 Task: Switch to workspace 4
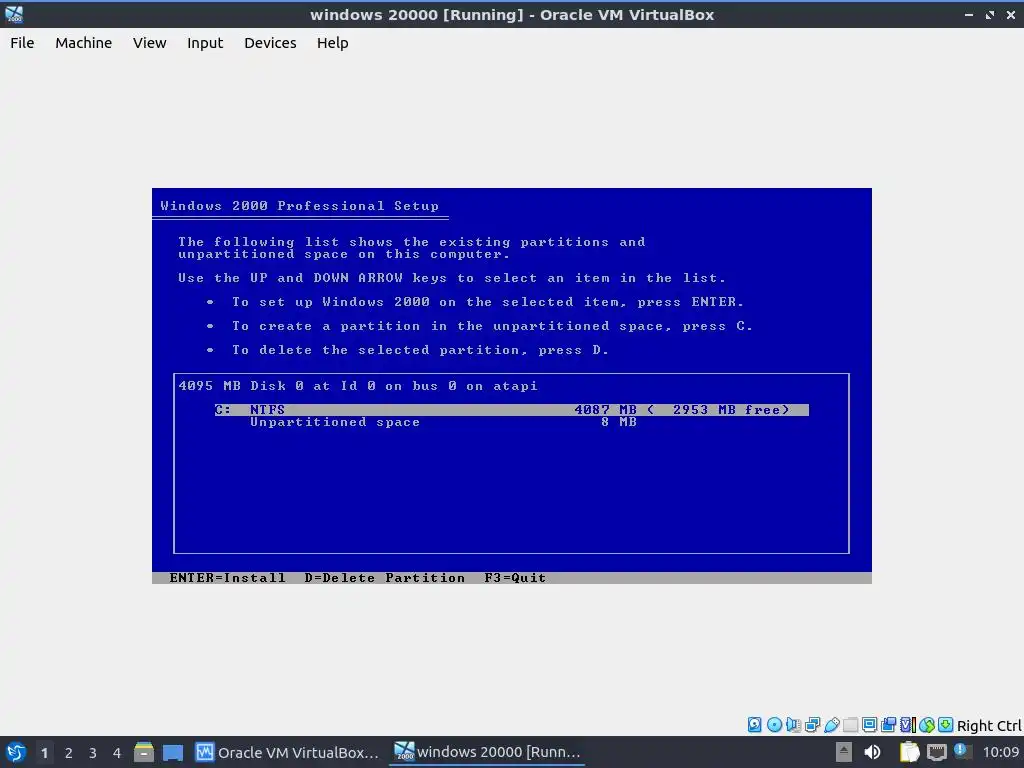point(117,753)
